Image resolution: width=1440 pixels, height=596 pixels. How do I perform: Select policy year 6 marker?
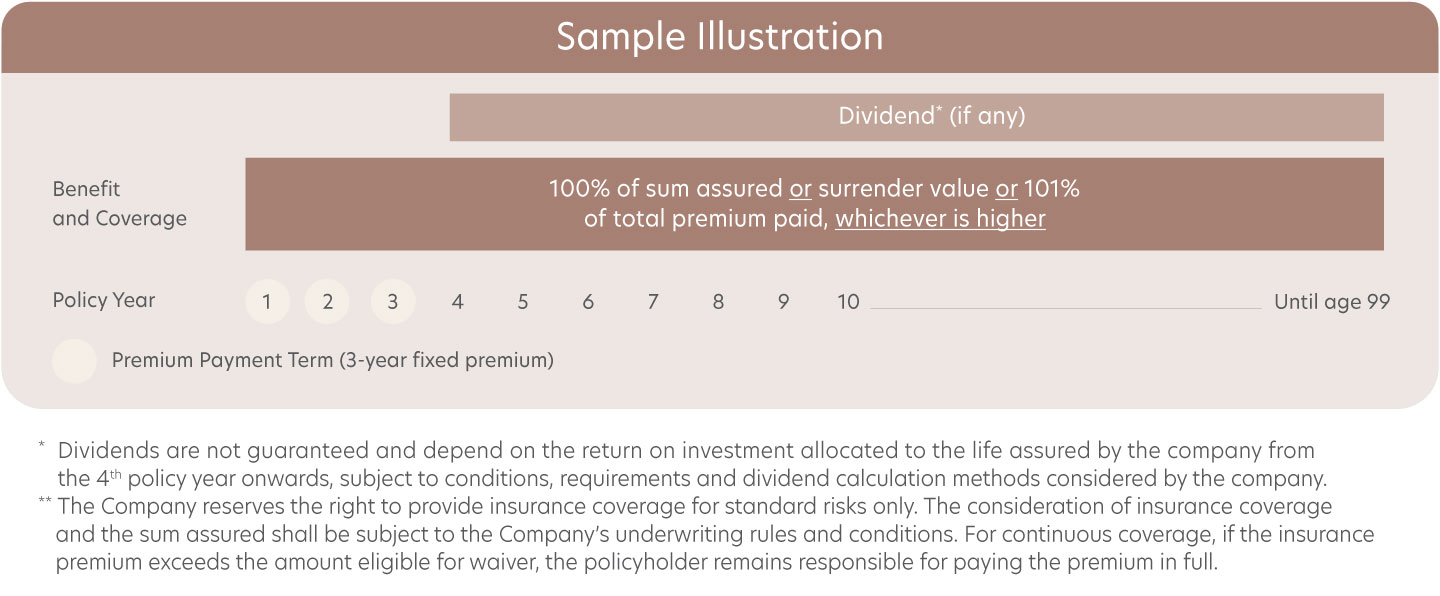coord(588,302)
